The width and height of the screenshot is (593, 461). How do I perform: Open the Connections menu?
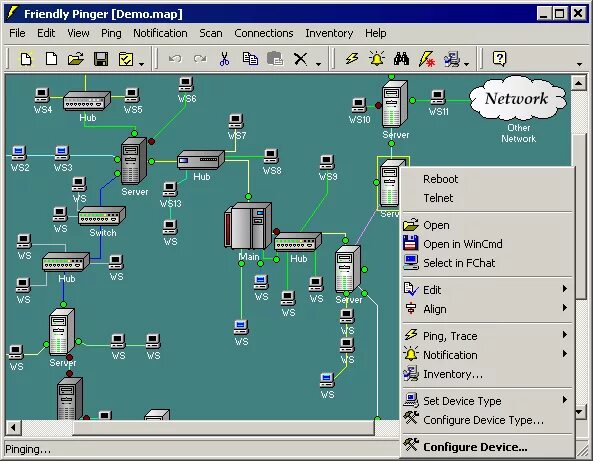[x=264, y=33]
